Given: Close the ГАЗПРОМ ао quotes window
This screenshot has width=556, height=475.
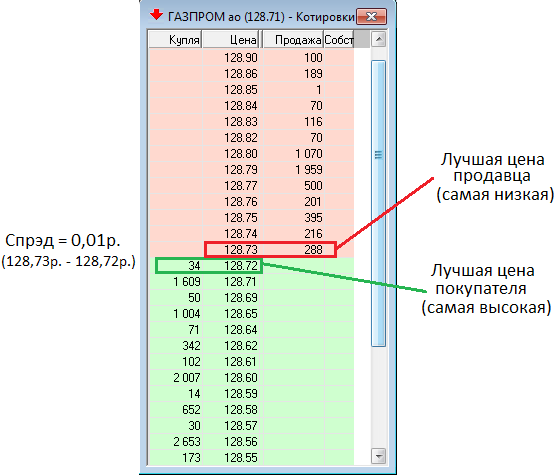Looking at the screenshot, I should click(371, 16).
